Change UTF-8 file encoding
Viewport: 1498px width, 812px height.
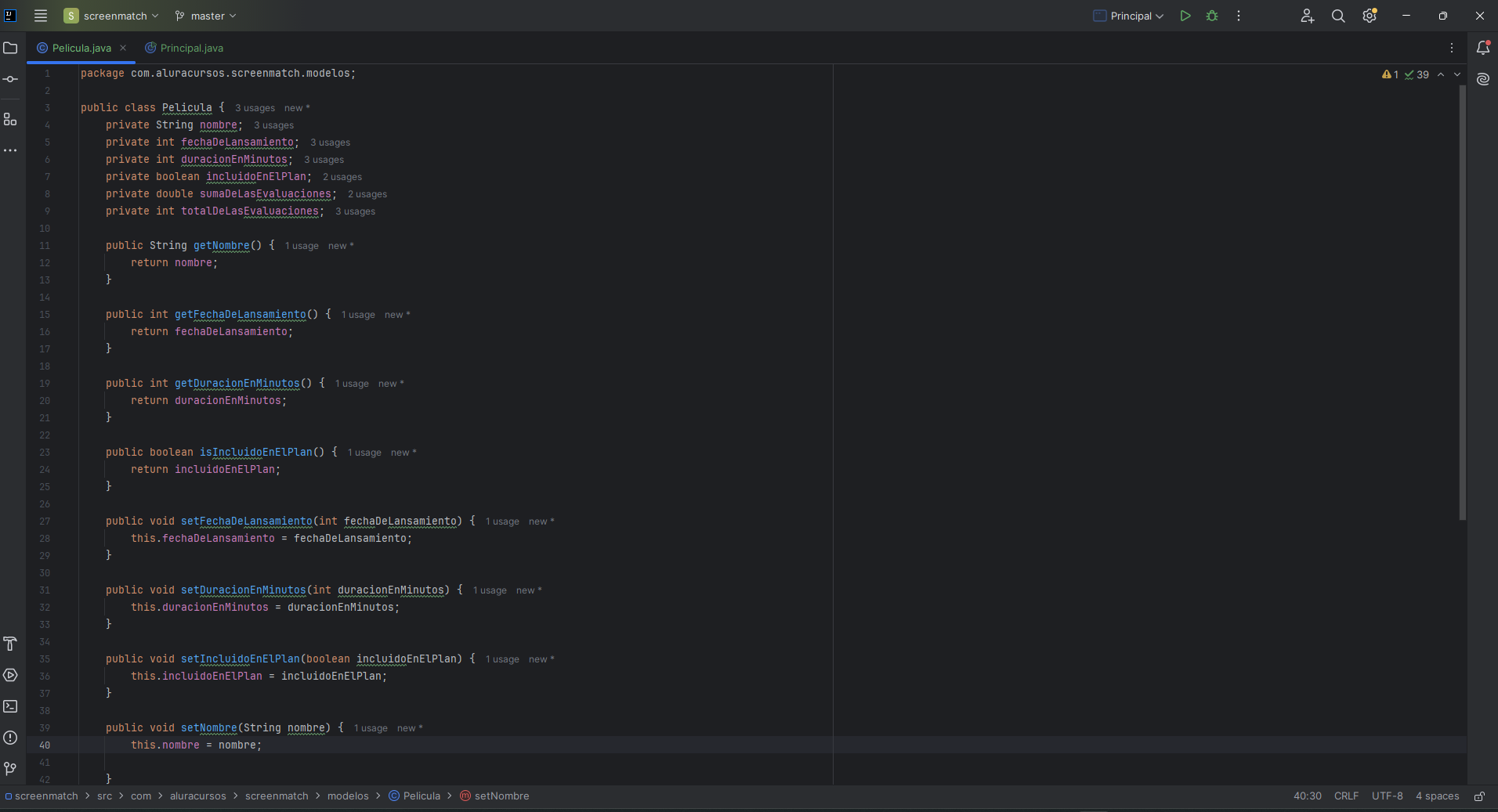(x=1387, y=796)
